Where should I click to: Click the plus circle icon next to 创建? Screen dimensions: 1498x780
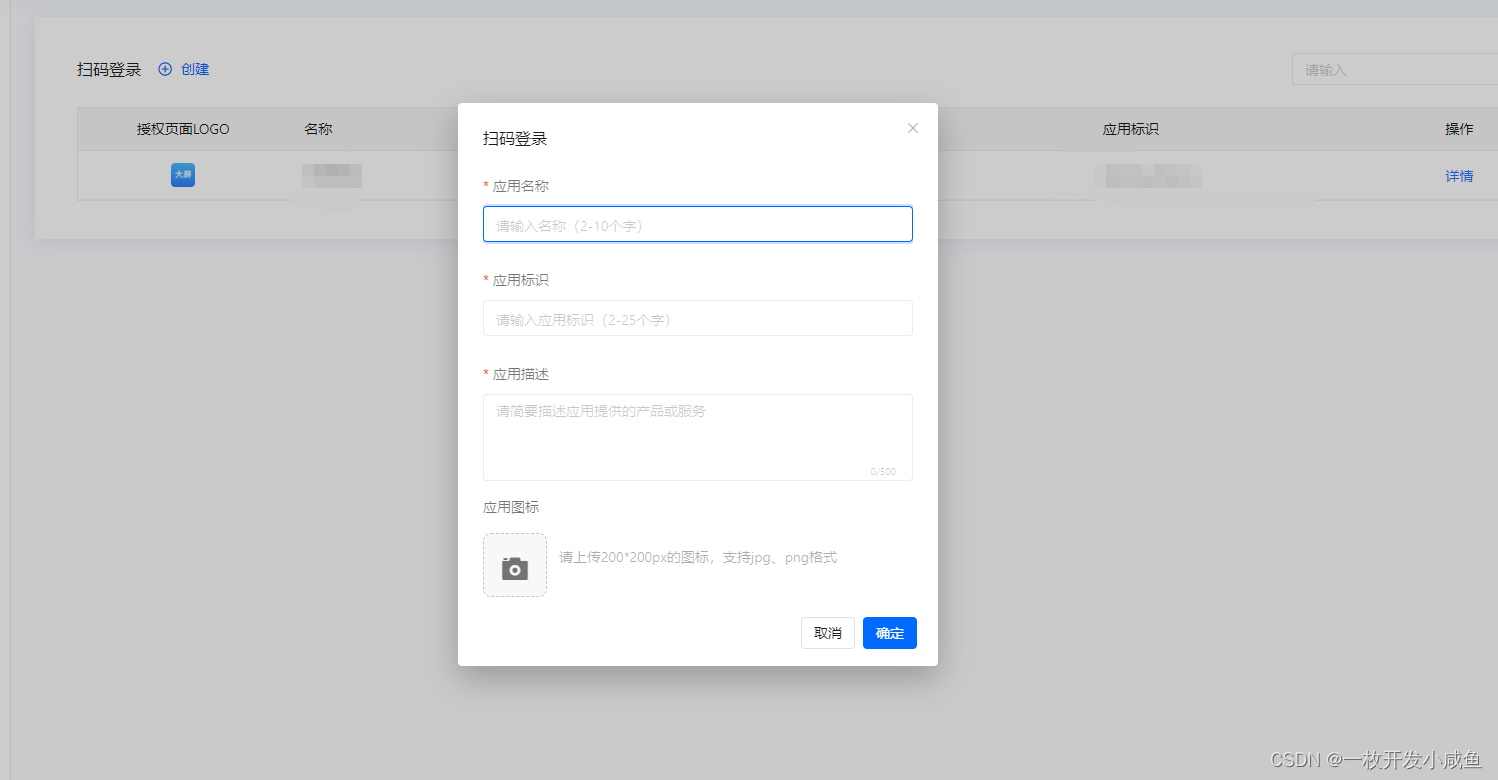pyautogui.click(x=166, y=69)
